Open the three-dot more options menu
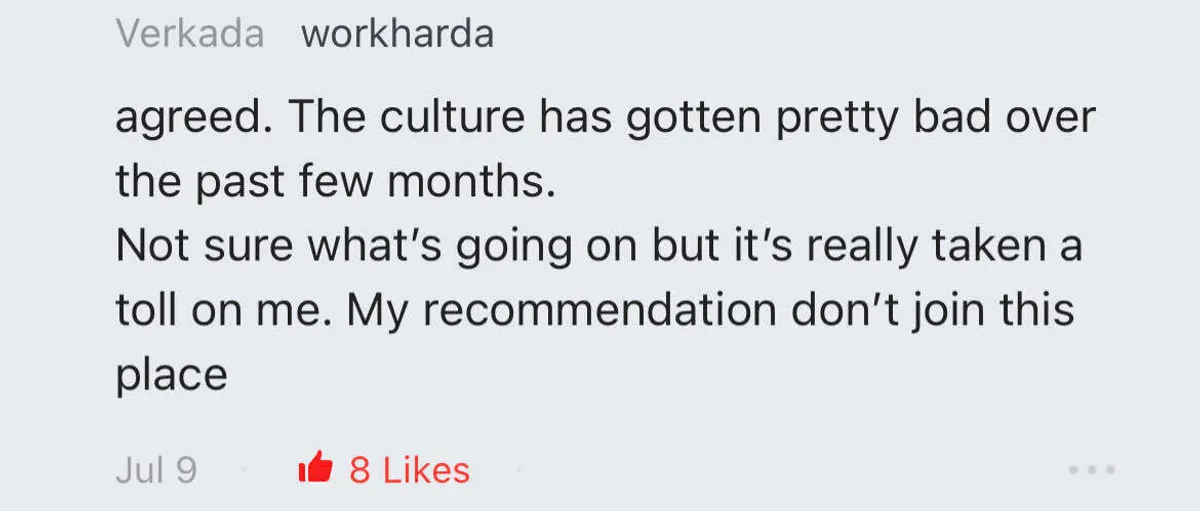The height and width of the screenshot is (511, 1200). coord(1090,469)
